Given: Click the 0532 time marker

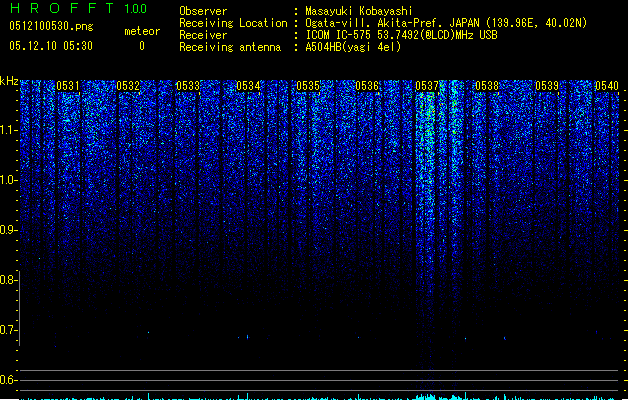Looking at the screenshot, I should [128, 86].
